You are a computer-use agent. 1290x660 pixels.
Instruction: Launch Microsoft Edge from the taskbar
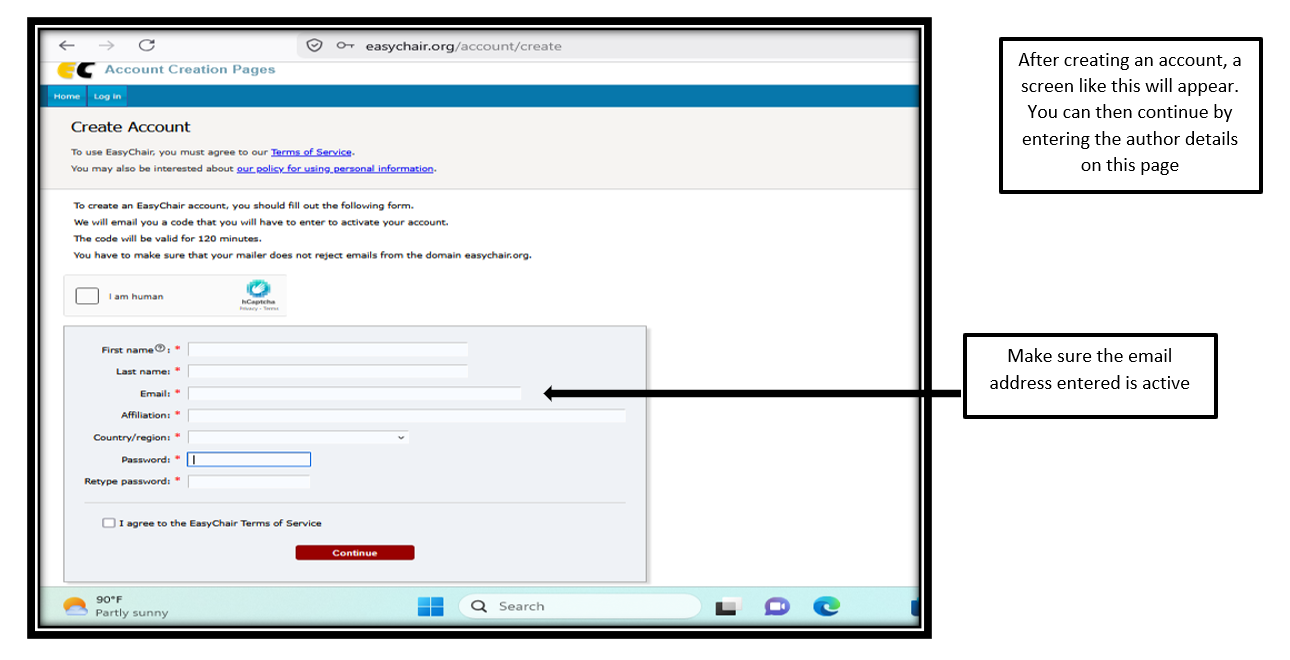826,606
